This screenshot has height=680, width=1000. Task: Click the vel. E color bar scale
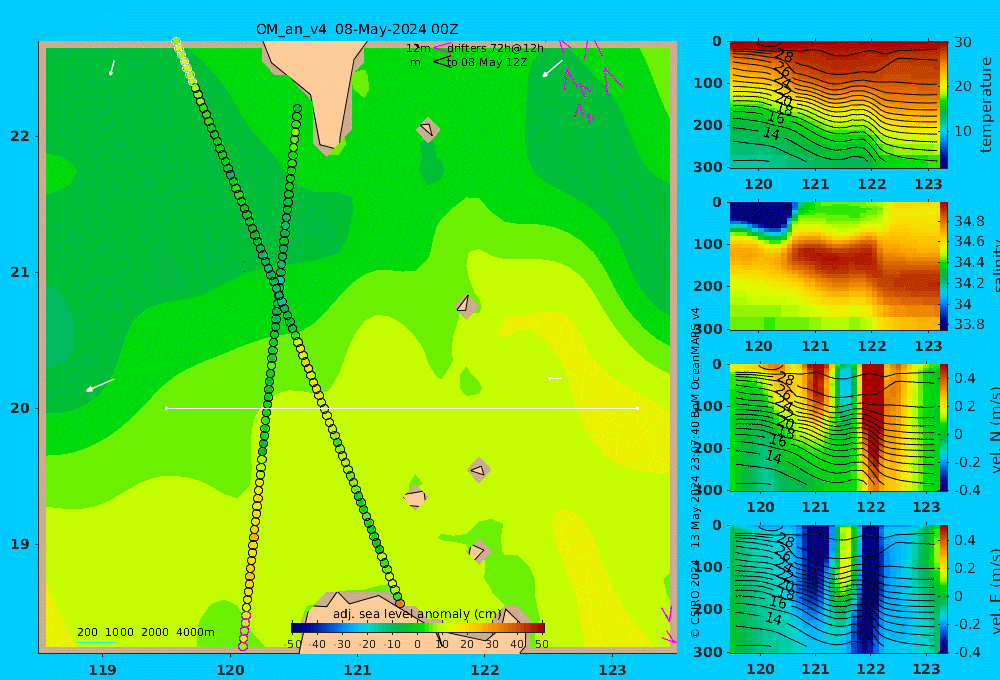(944, 589)
